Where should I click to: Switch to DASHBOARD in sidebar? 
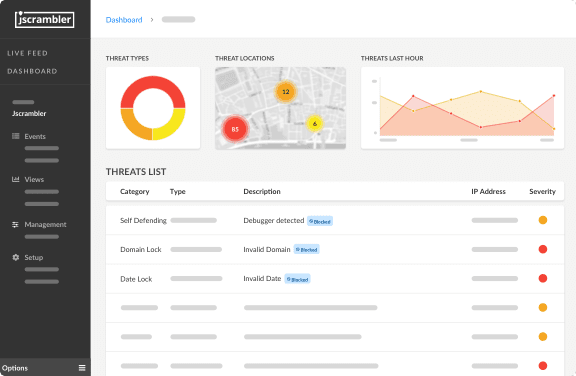(x=32, y=71)
